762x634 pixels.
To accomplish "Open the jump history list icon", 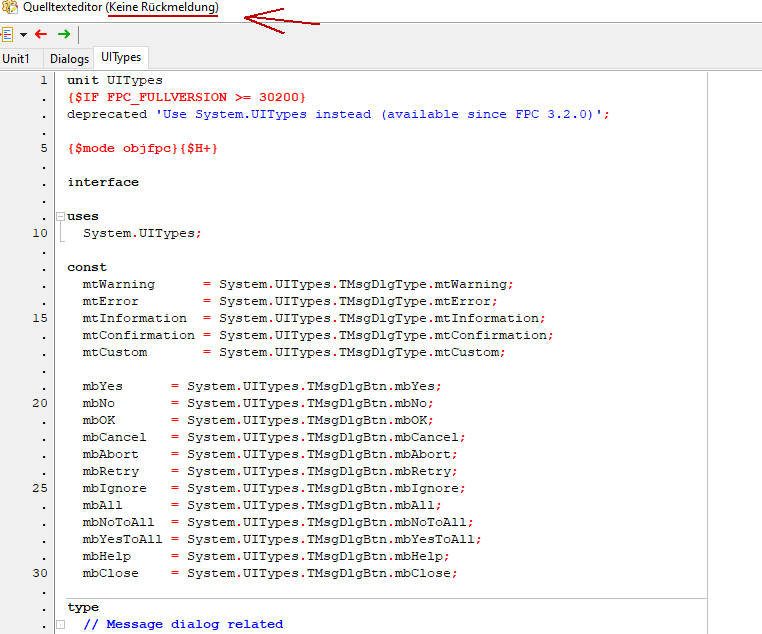I will point(7,34).
